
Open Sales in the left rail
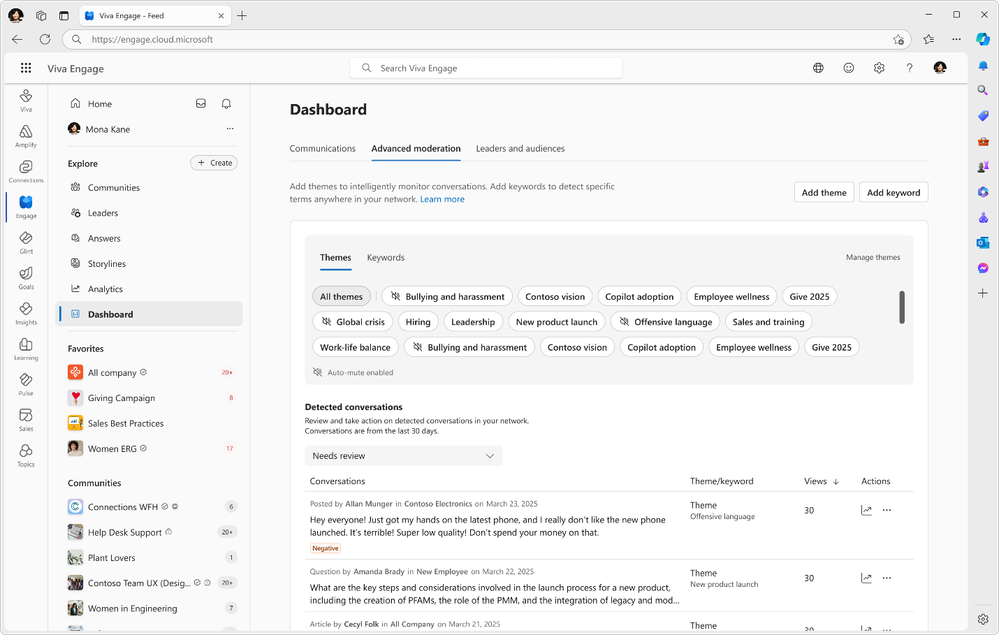click(25, 420)
